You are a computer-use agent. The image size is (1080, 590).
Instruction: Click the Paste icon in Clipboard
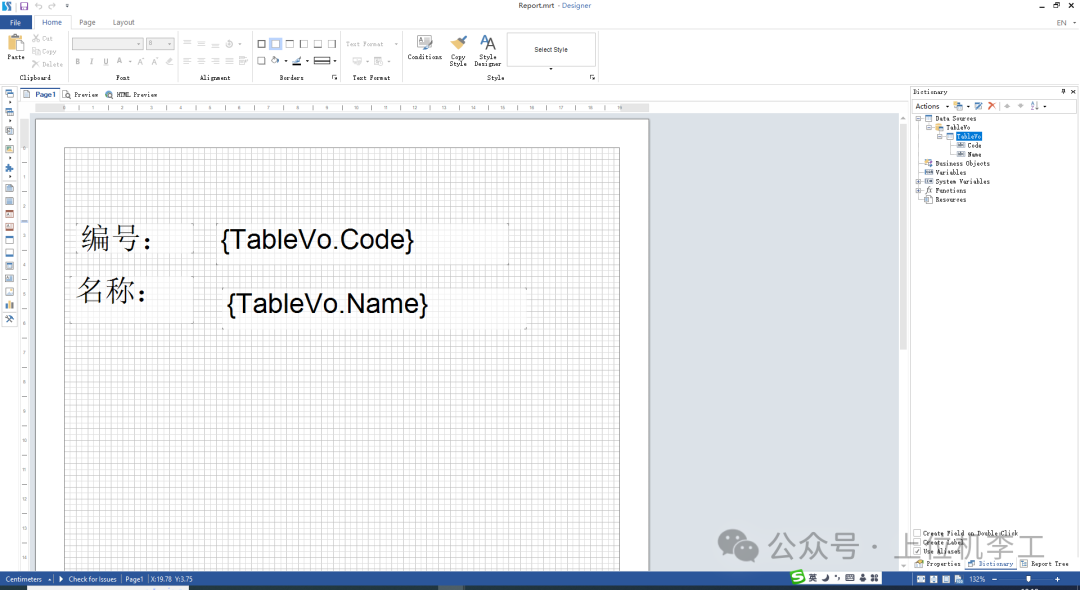click(x=16, y=43)
